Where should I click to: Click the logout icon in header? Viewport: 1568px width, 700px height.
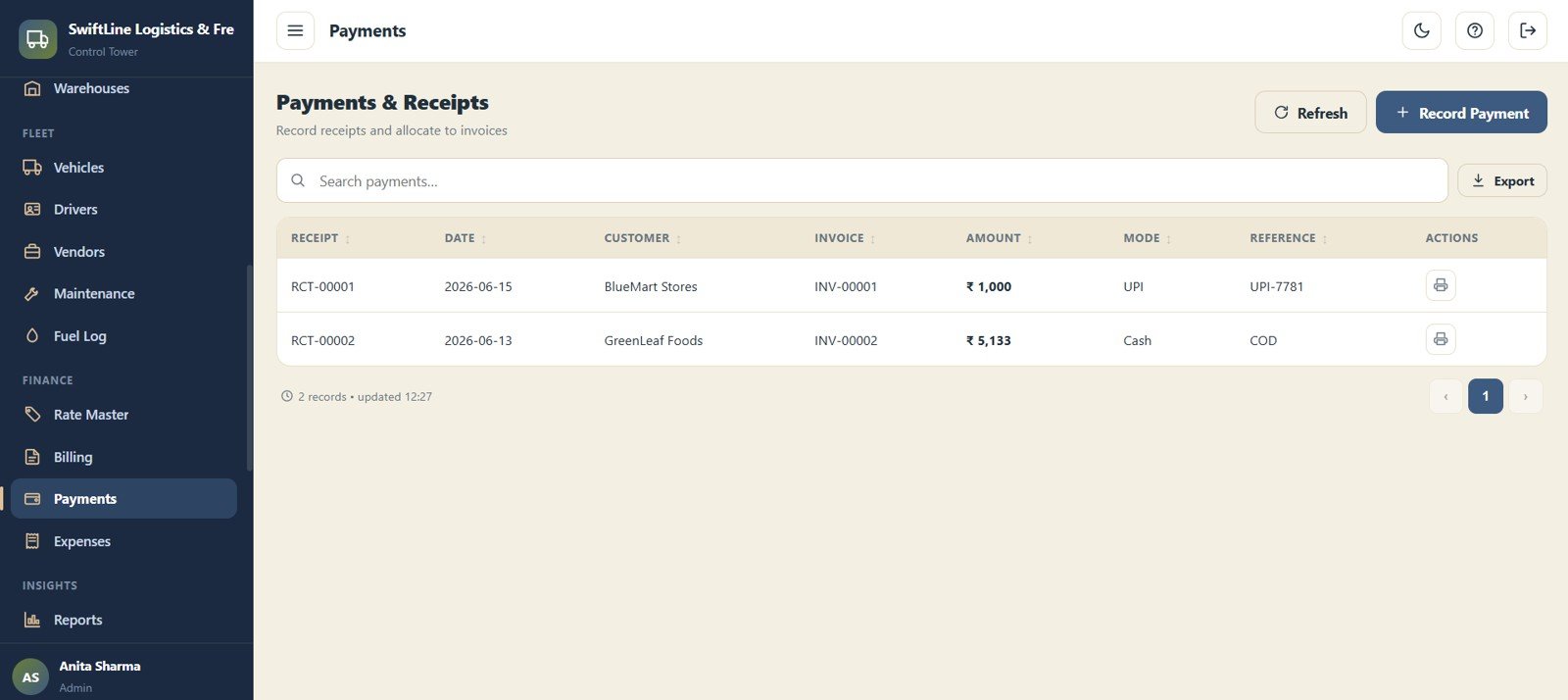1528,30
